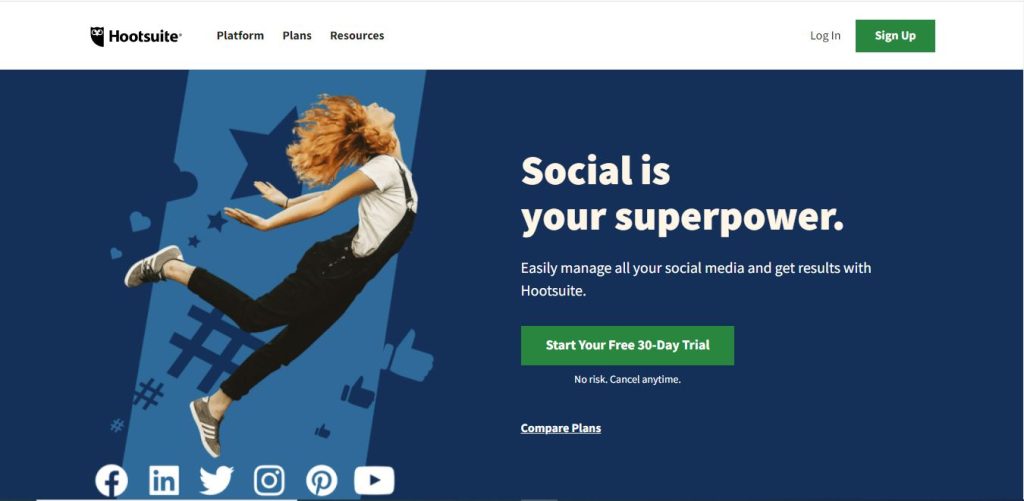Click the Instagram camera icon
This screenshot has height=501, width=1024.
tap(269, 481)
